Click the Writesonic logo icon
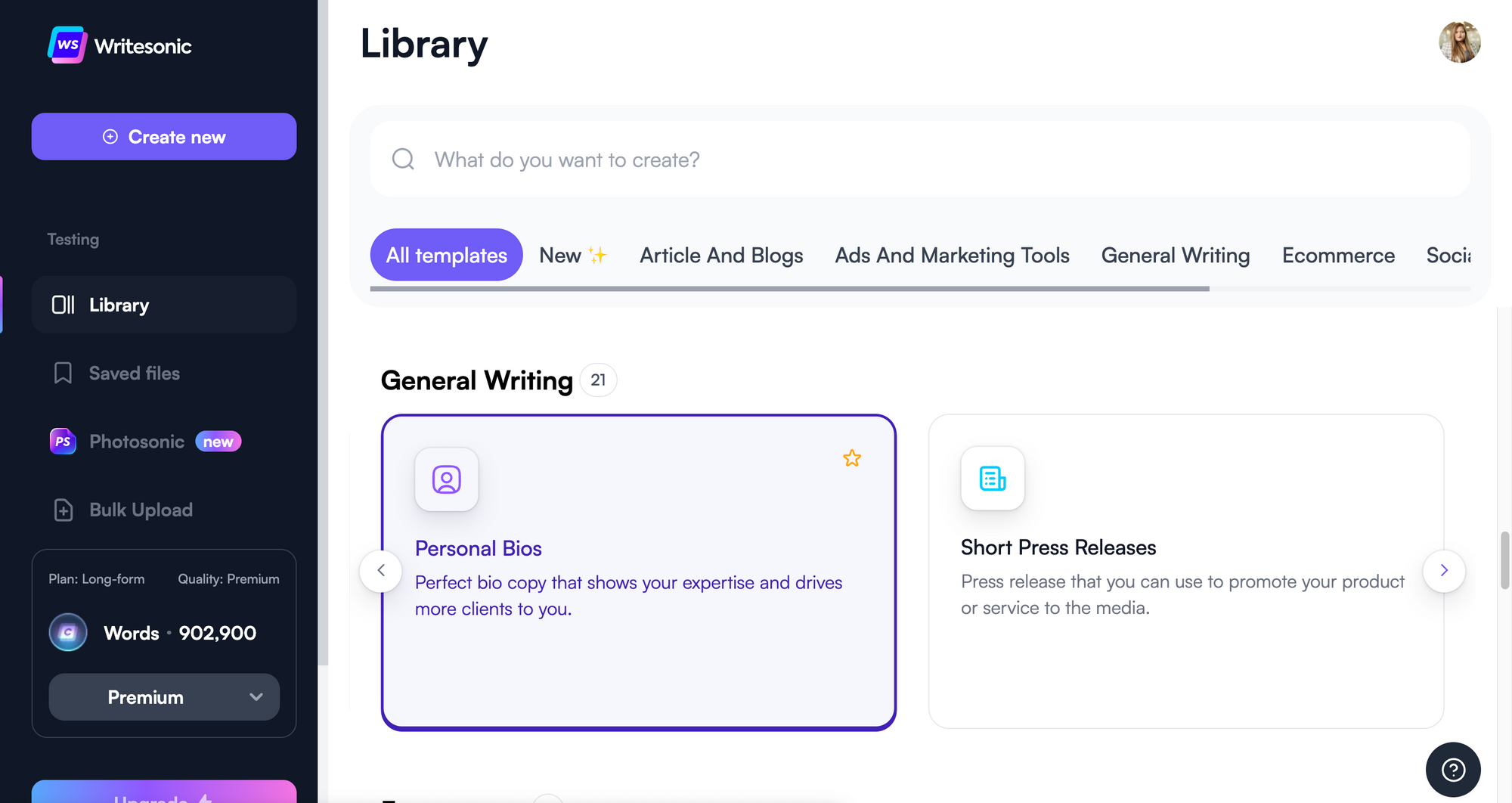The width and height of the screenshot is (1512, 803). click(67, 45)
